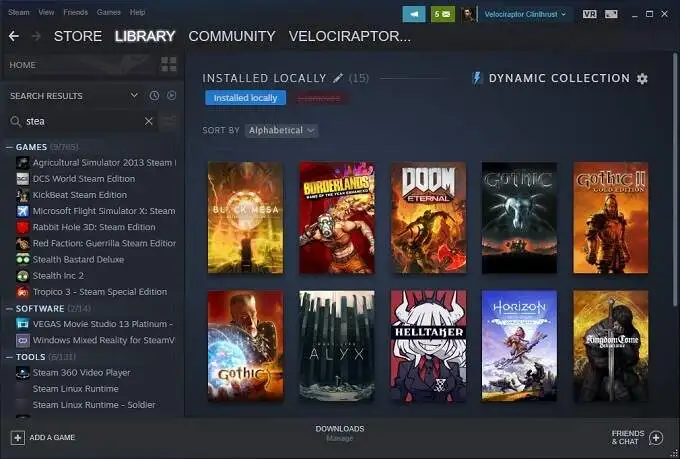
Task: Open Friends & Chat plus icon
Action: (x=656, y=438)
